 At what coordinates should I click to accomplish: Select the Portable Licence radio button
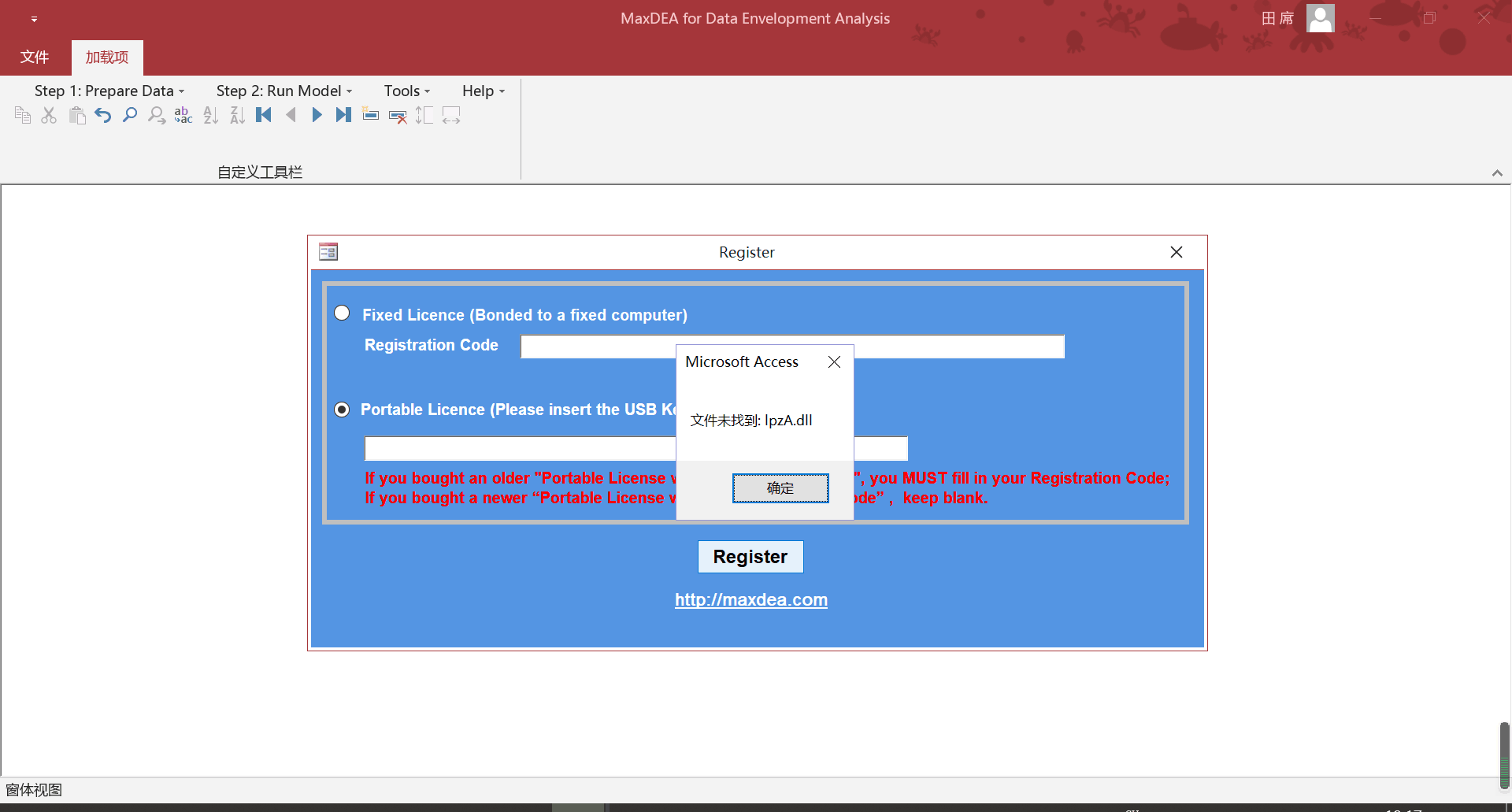click(342, 410)
